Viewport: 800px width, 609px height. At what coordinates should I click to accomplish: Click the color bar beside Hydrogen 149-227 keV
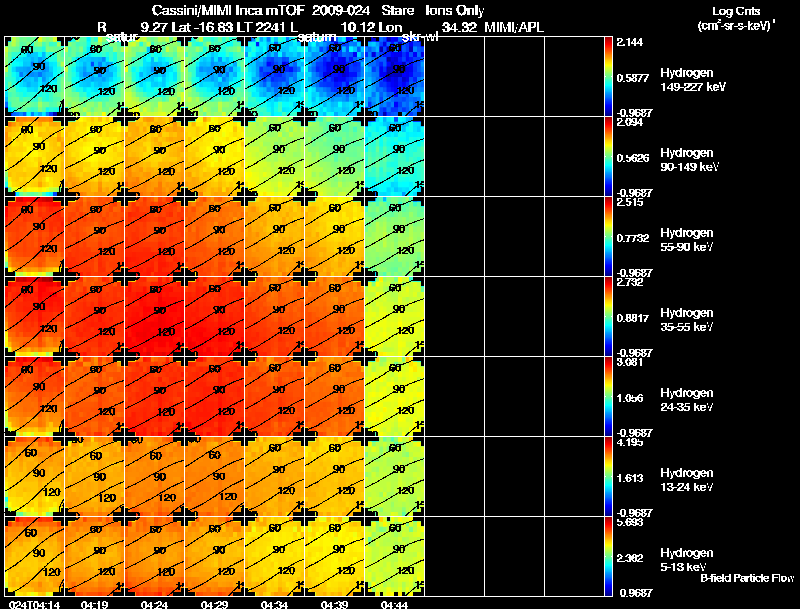pyautogui.click(x=608, y=76)
